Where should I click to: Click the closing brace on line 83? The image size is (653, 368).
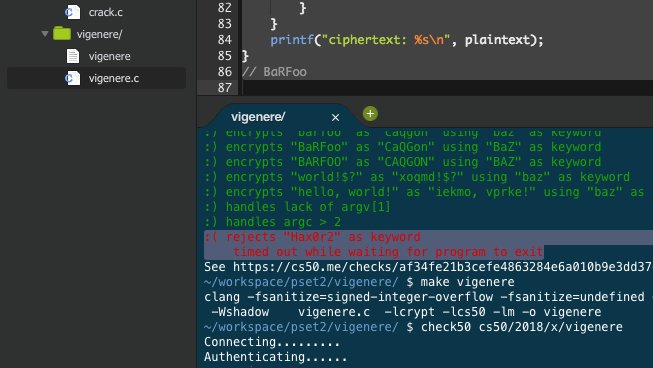coord(274,24)
